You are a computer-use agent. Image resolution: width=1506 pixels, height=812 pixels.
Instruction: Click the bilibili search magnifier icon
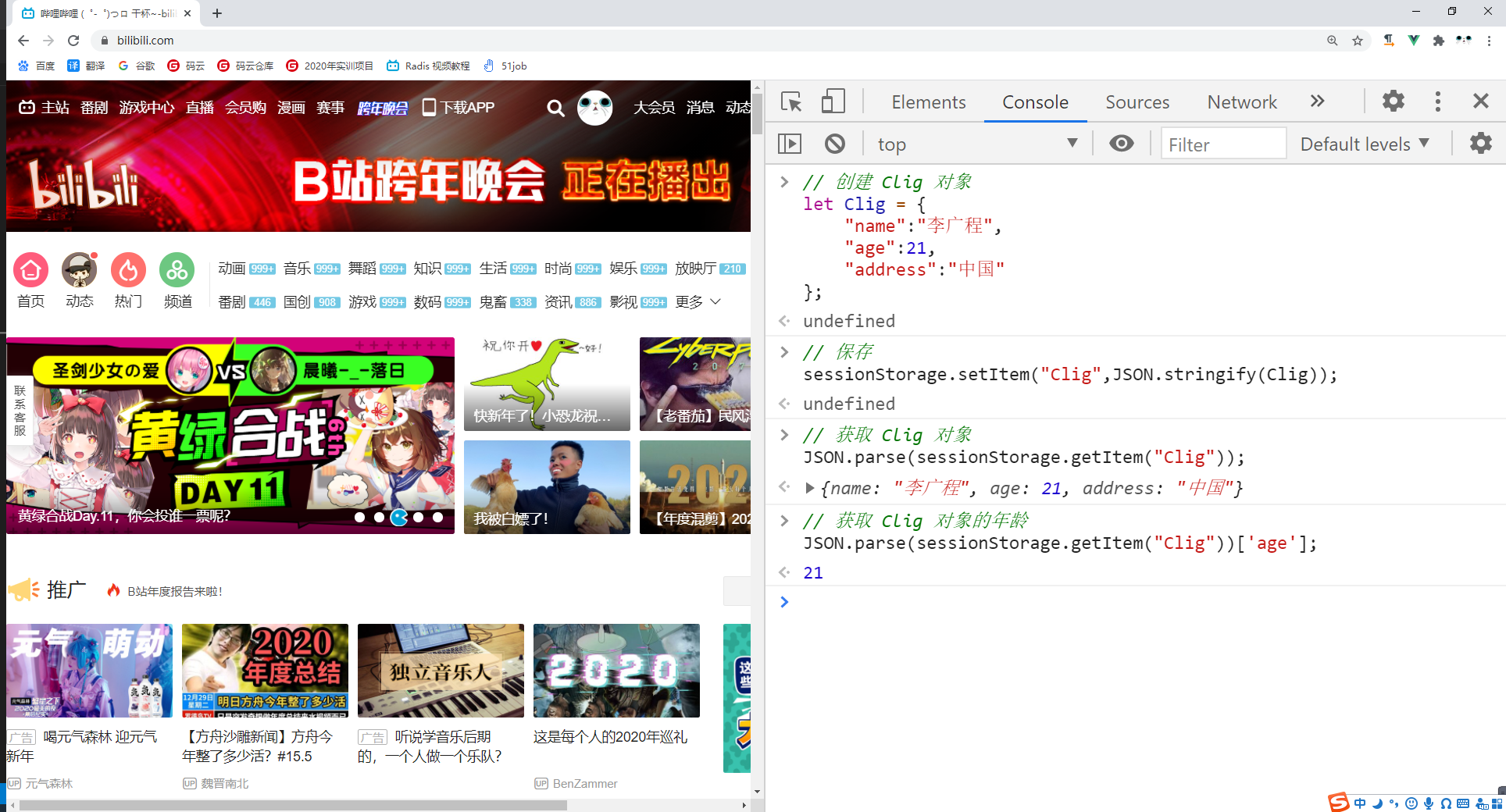555,108
